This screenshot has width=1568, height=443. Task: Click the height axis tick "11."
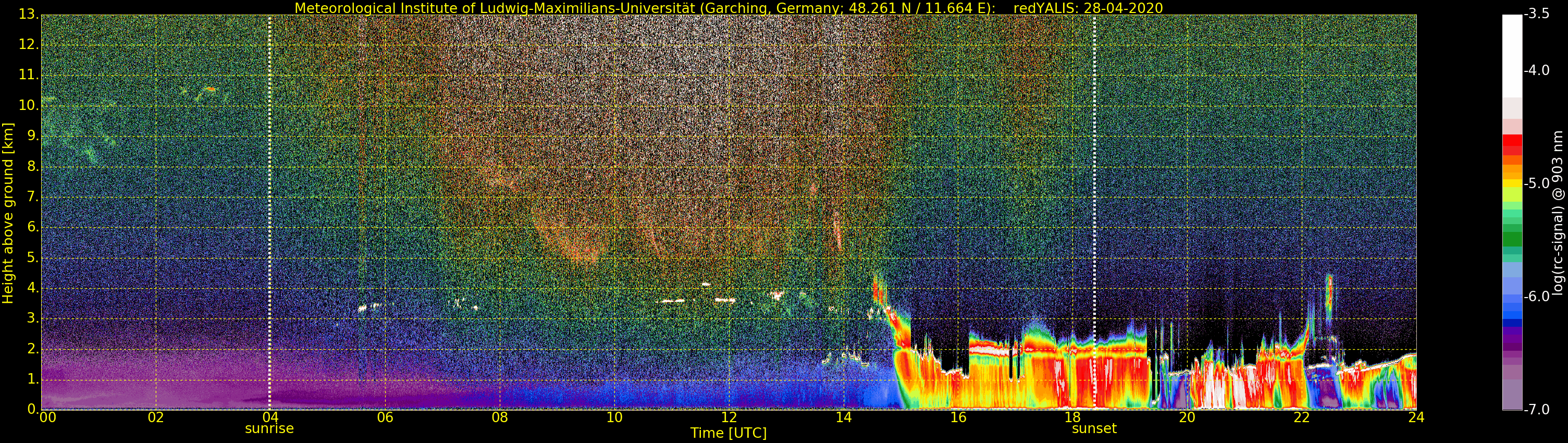(x=29, y=76)
